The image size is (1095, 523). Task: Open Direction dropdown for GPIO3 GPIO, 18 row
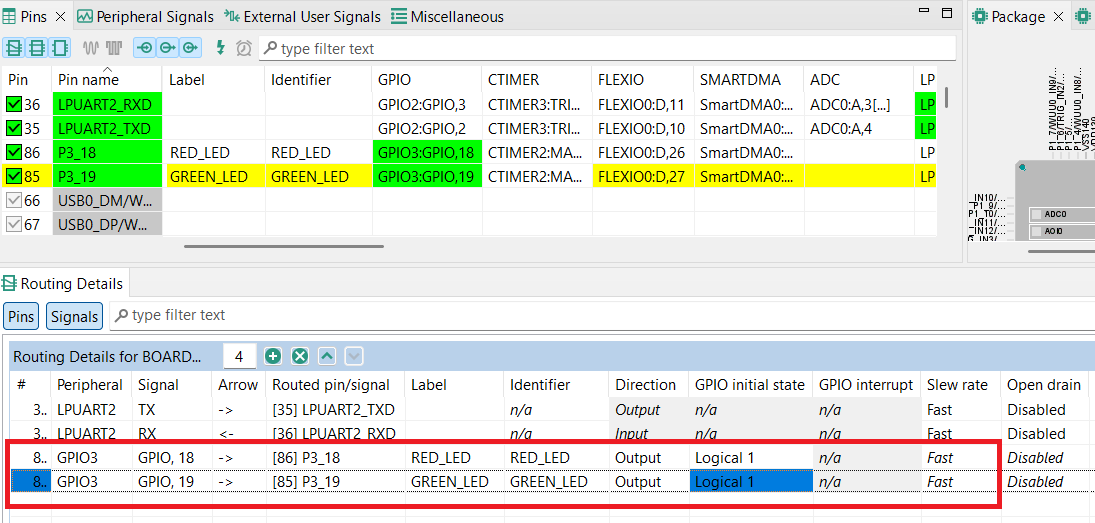click(646, 458)
